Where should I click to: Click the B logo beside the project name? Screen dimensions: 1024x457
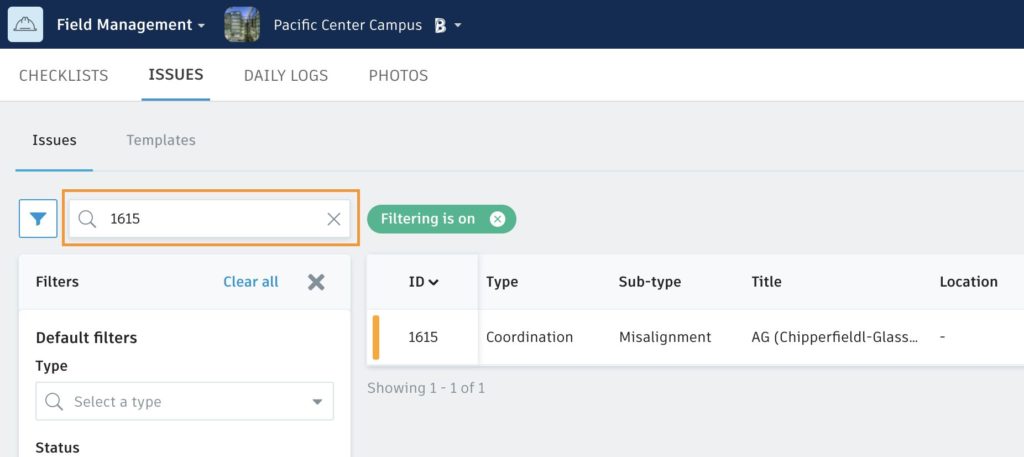pyautogui.click(x=440, y=25)
